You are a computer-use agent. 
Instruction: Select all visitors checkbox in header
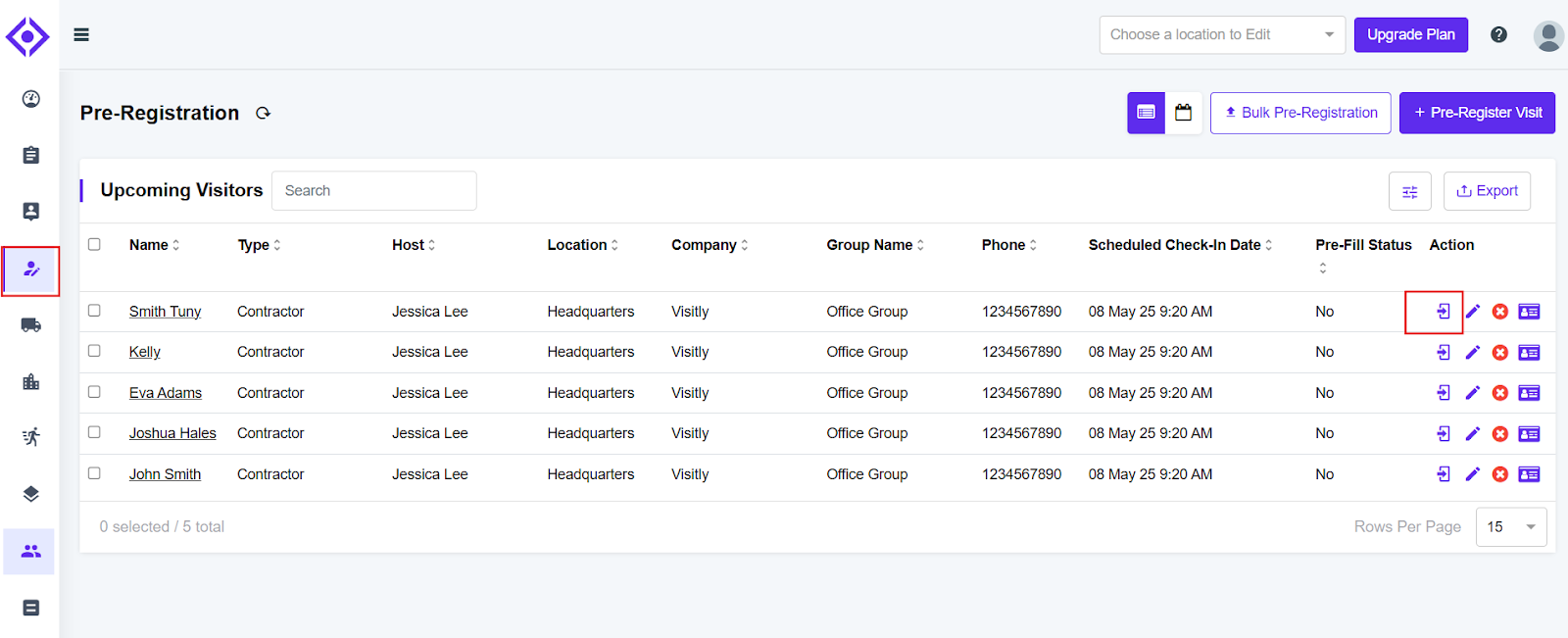94,244
